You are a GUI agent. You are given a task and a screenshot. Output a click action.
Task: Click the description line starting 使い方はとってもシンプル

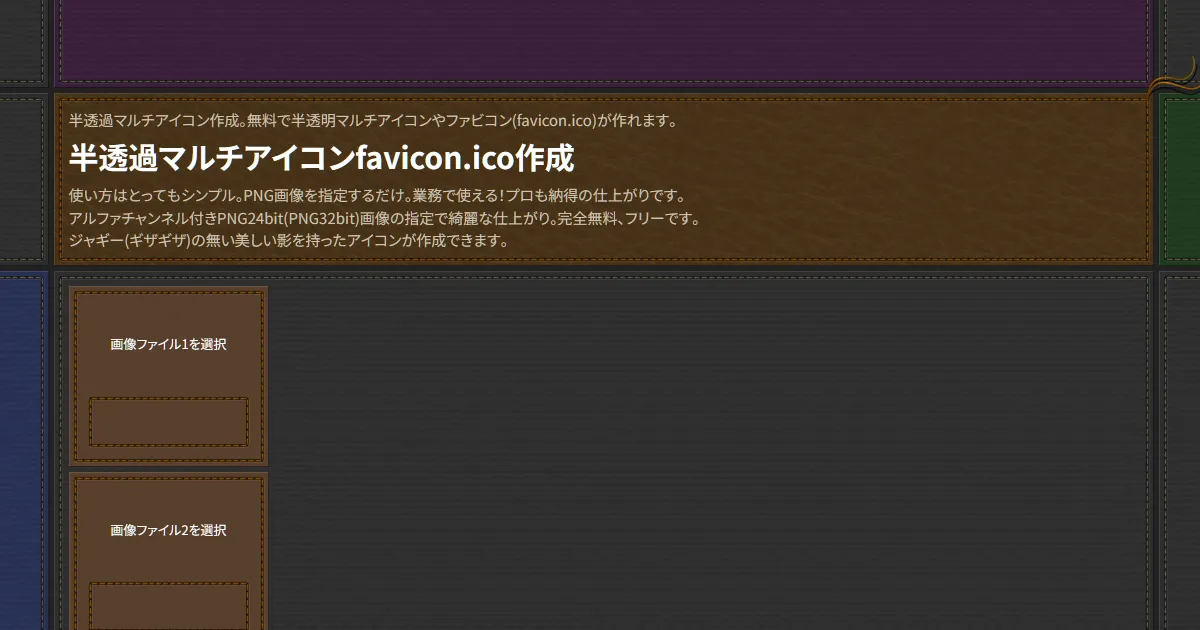[377, 195]
